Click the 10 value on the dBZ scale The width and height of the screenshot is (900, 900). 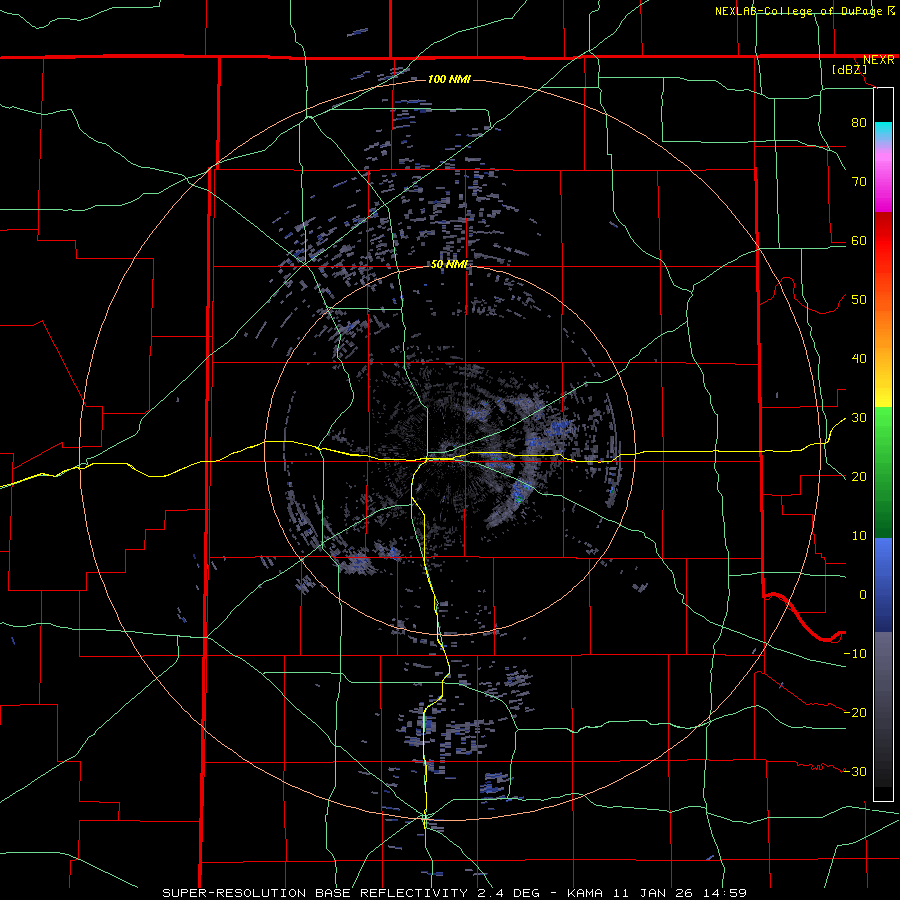click(859, 536)
